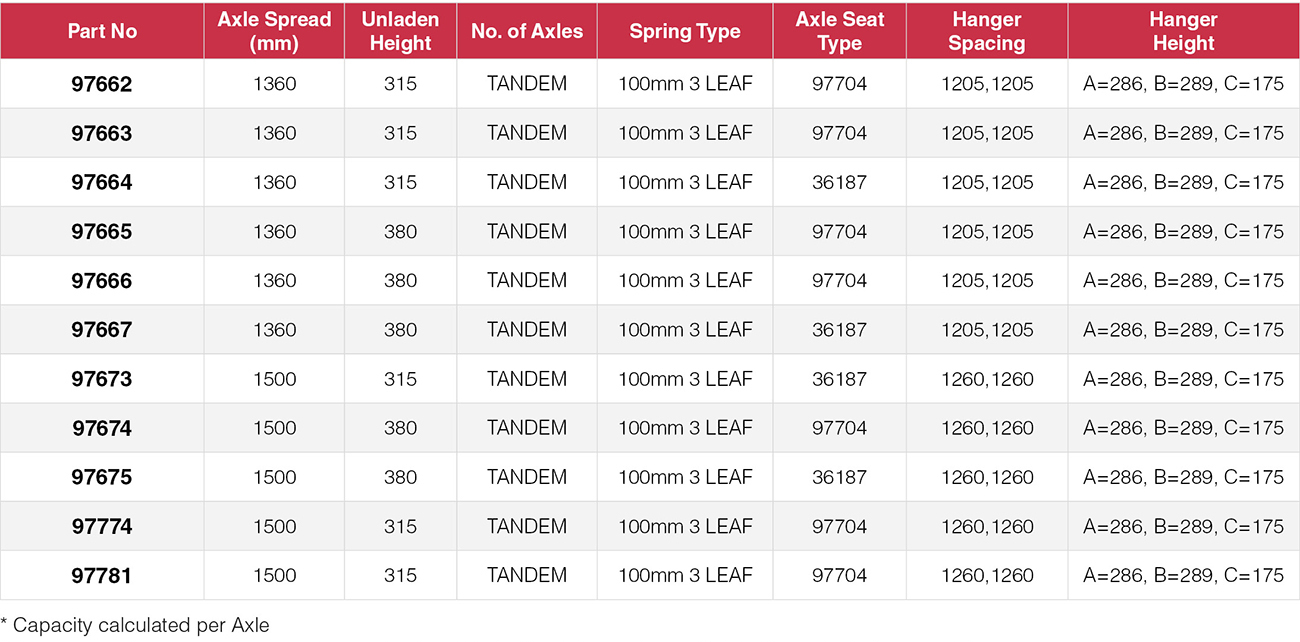This screenshot has width=1300, height=642.
Task: Open part number 97673 row
Action: [650, 379]
